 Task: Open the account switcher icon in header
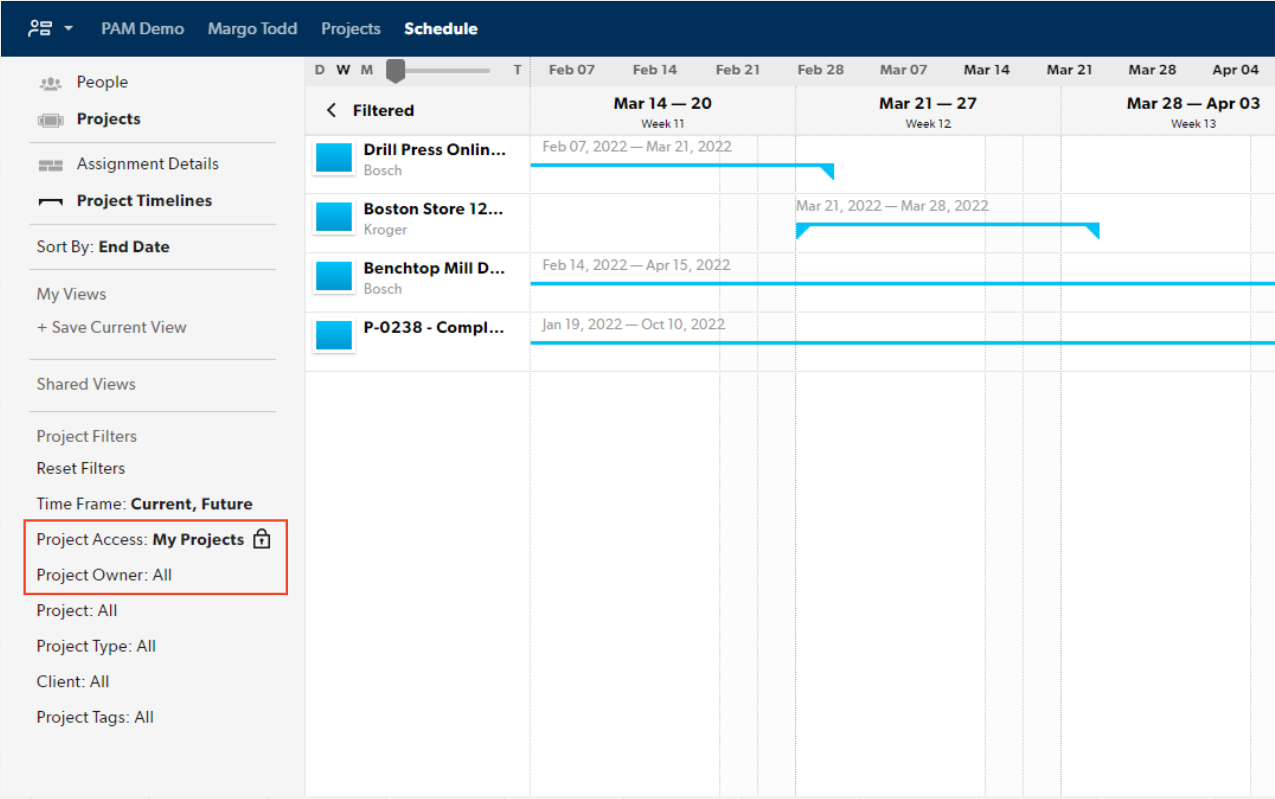41,28
